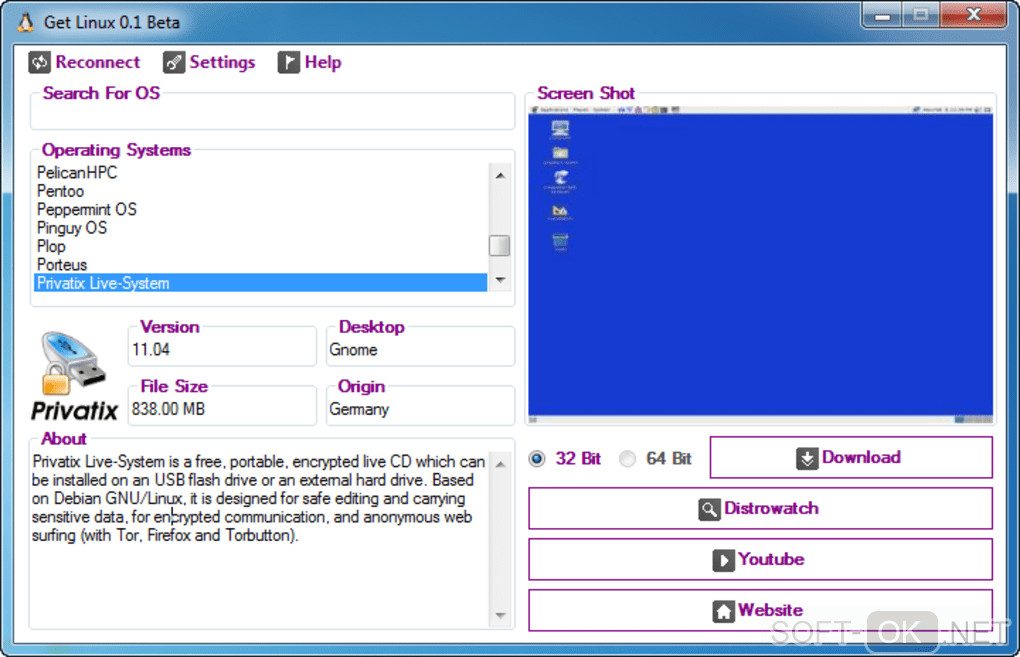
Task: Minimize the Get Linux window
Action: tap(883, 16)
